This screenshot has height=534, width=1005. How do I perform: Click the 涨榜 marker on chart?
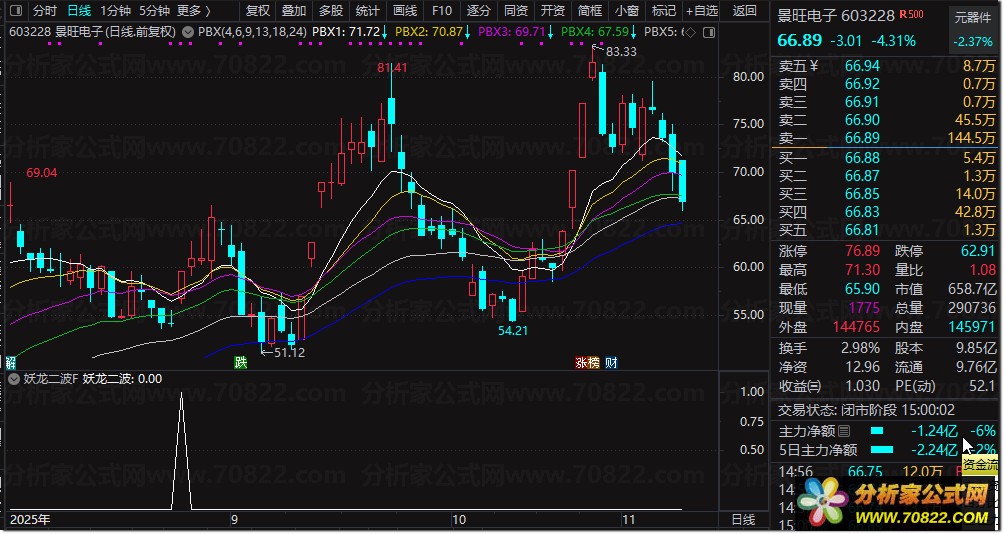587,363
